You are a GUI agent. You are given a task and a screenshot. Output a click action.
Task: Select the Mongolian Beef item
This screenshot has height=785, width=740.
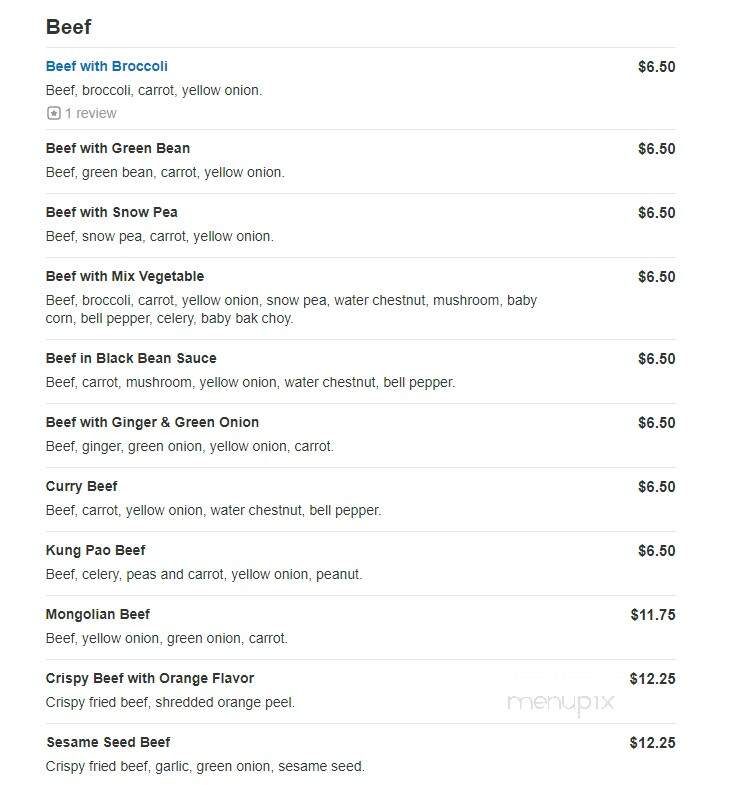click(98, 614)
